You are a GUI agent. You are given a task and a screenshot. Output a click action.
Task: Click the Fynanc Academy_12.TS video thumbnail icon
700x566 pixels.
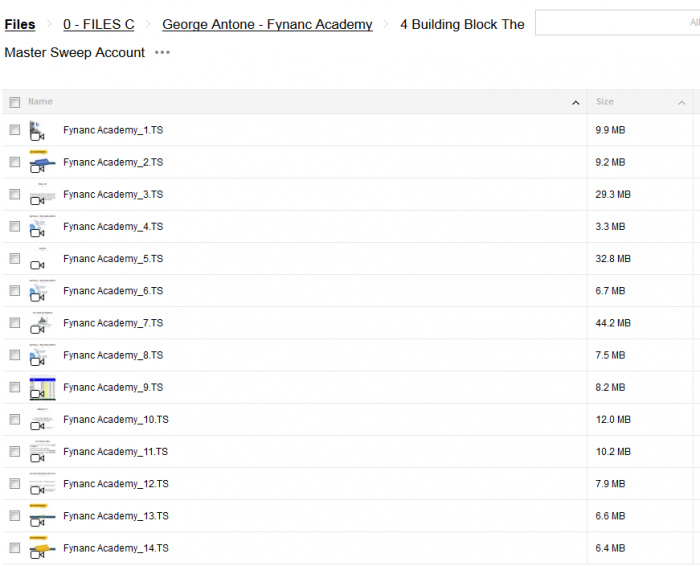42,483
